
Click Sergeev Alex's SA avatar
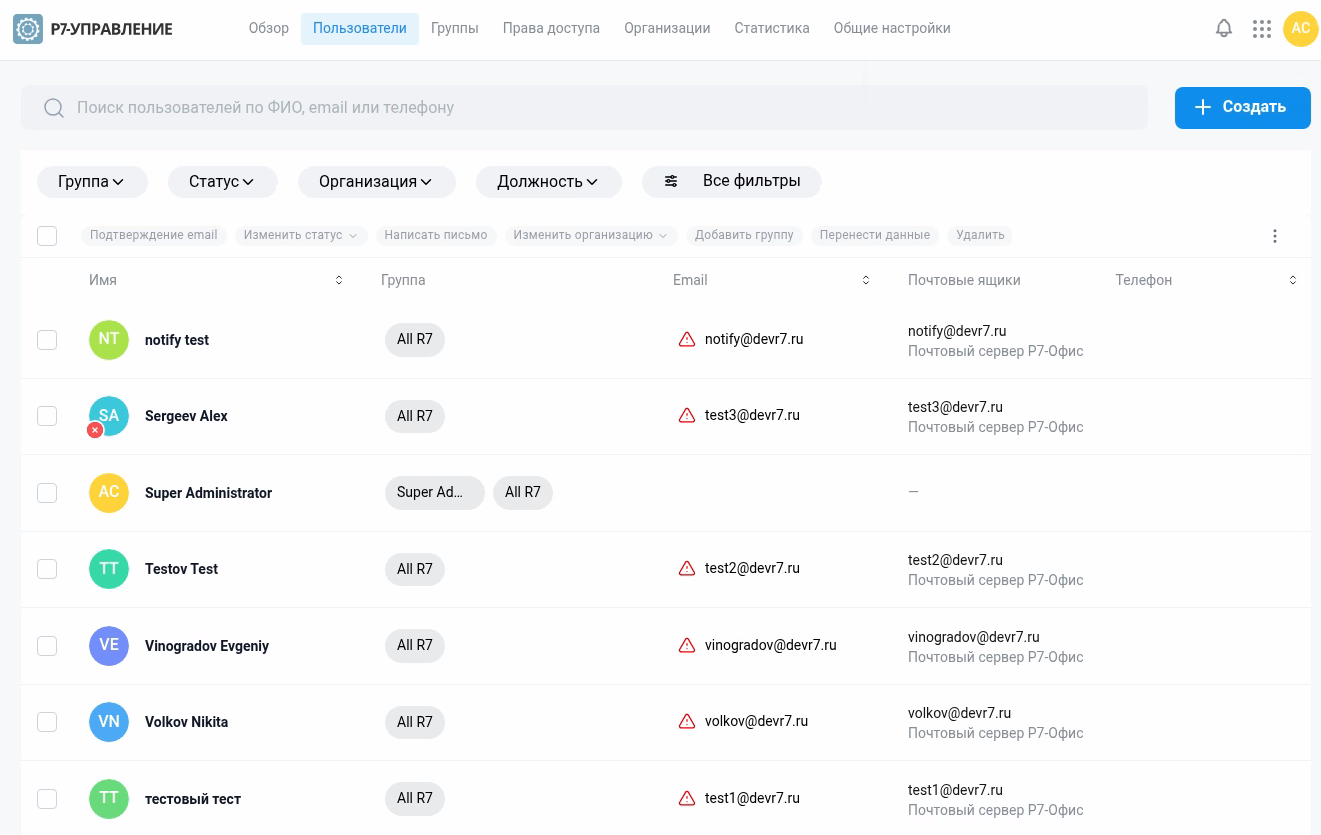[109, 416]
